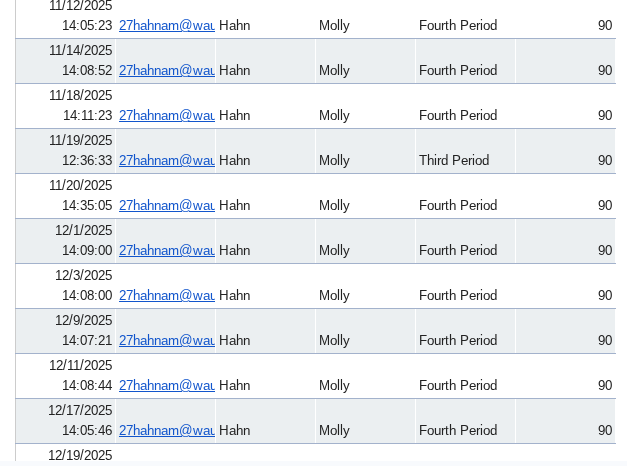Click the Fourth Period cell in the 11/18/2025 row
The width and height of the screenshot is (627, 466).
click(x=458, y=116)
